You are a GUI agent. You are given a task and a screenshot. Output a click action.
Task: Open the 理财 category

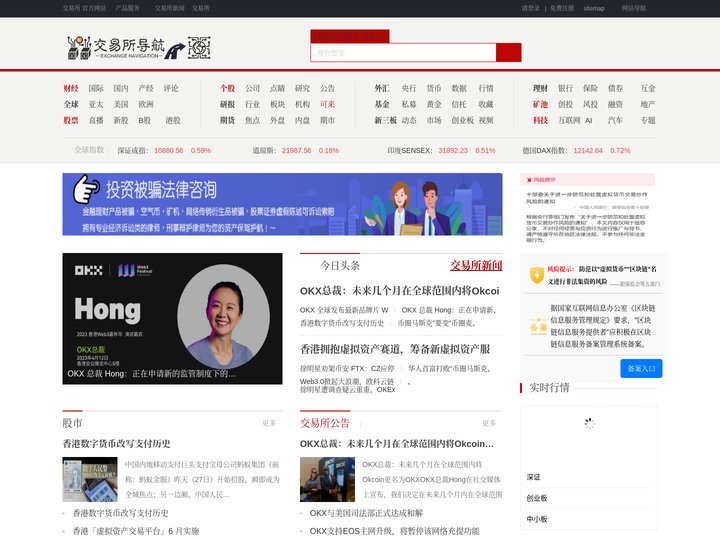pyautogui.click(x=540, y=88)
